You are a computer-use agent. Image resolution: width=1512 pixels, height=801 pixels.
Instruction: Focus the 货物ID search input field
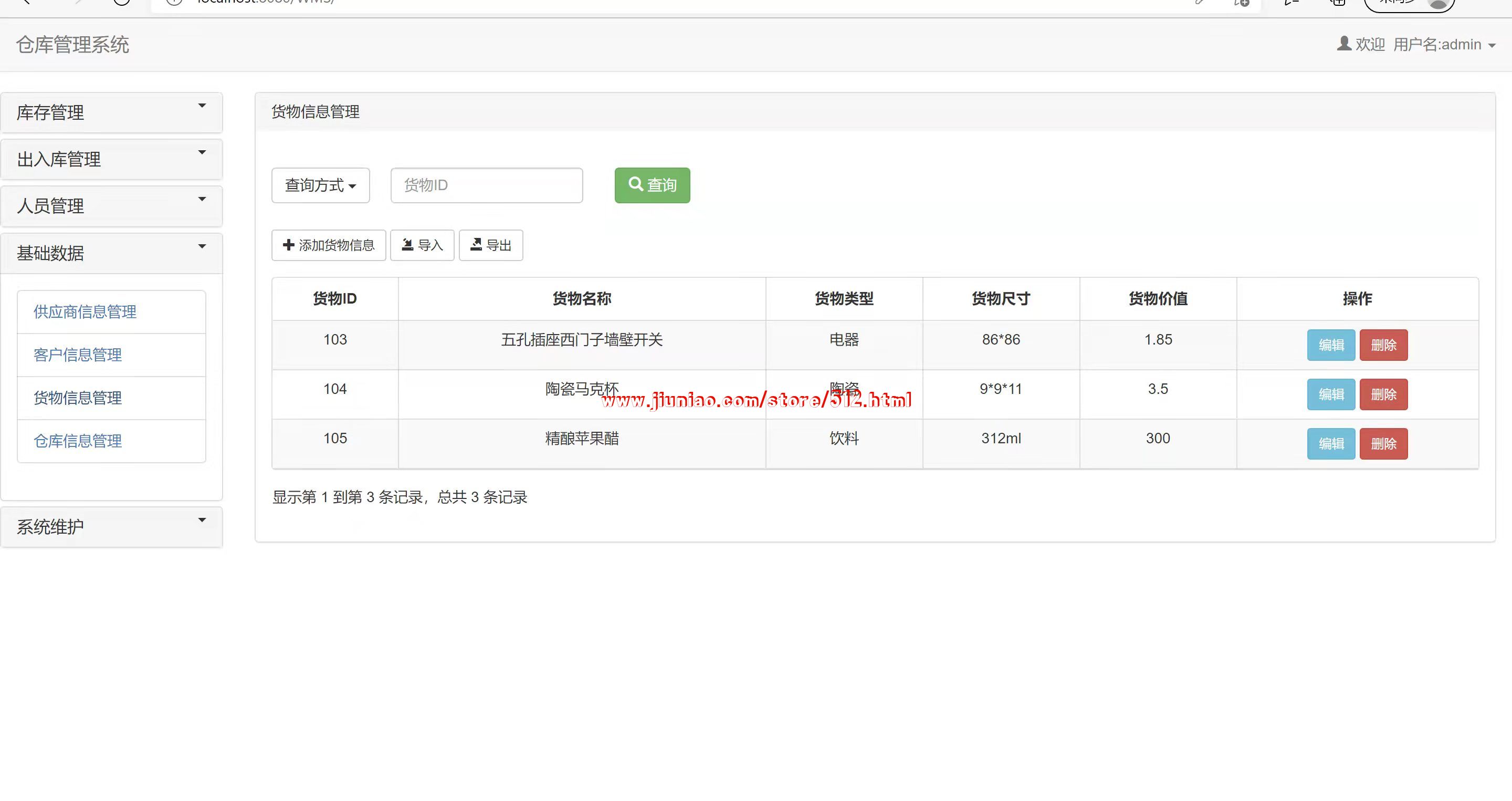[x=486, y=185]
